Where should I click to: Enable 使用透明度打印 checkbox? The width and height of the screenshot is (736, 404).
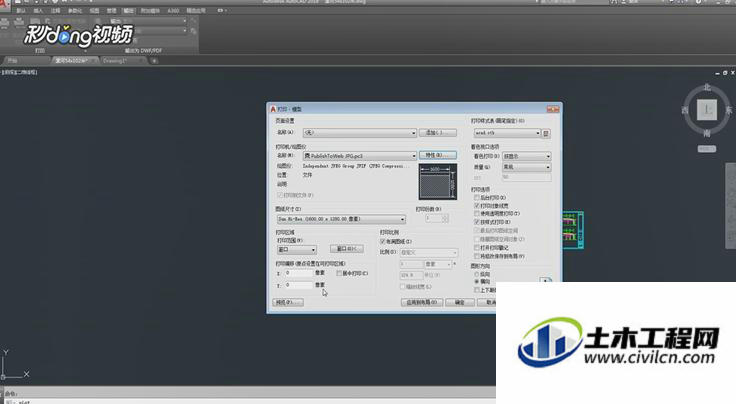(x=477, y=213)
